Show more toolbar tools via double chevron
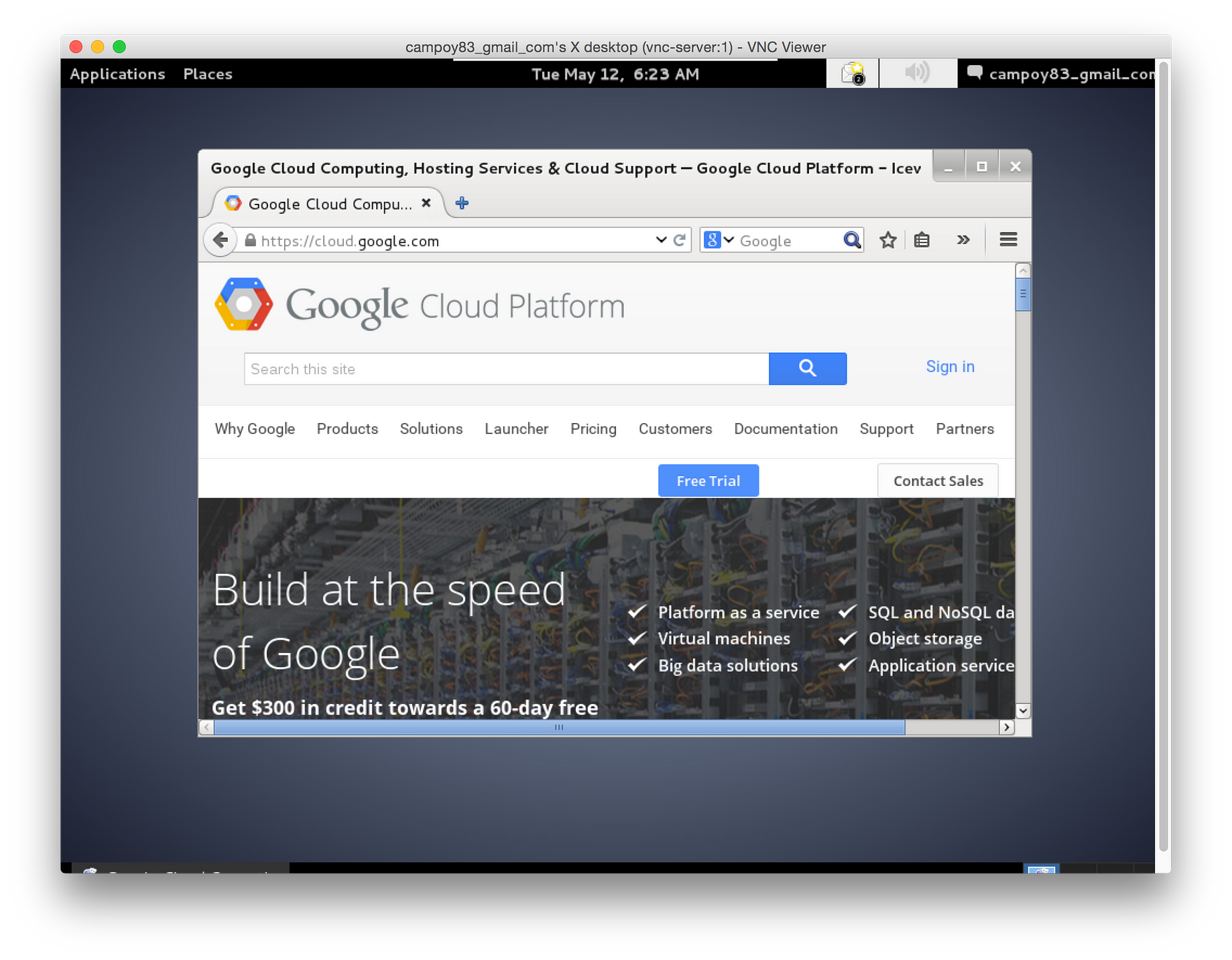This screenshot has width=1232, height=960. (963, 240)
